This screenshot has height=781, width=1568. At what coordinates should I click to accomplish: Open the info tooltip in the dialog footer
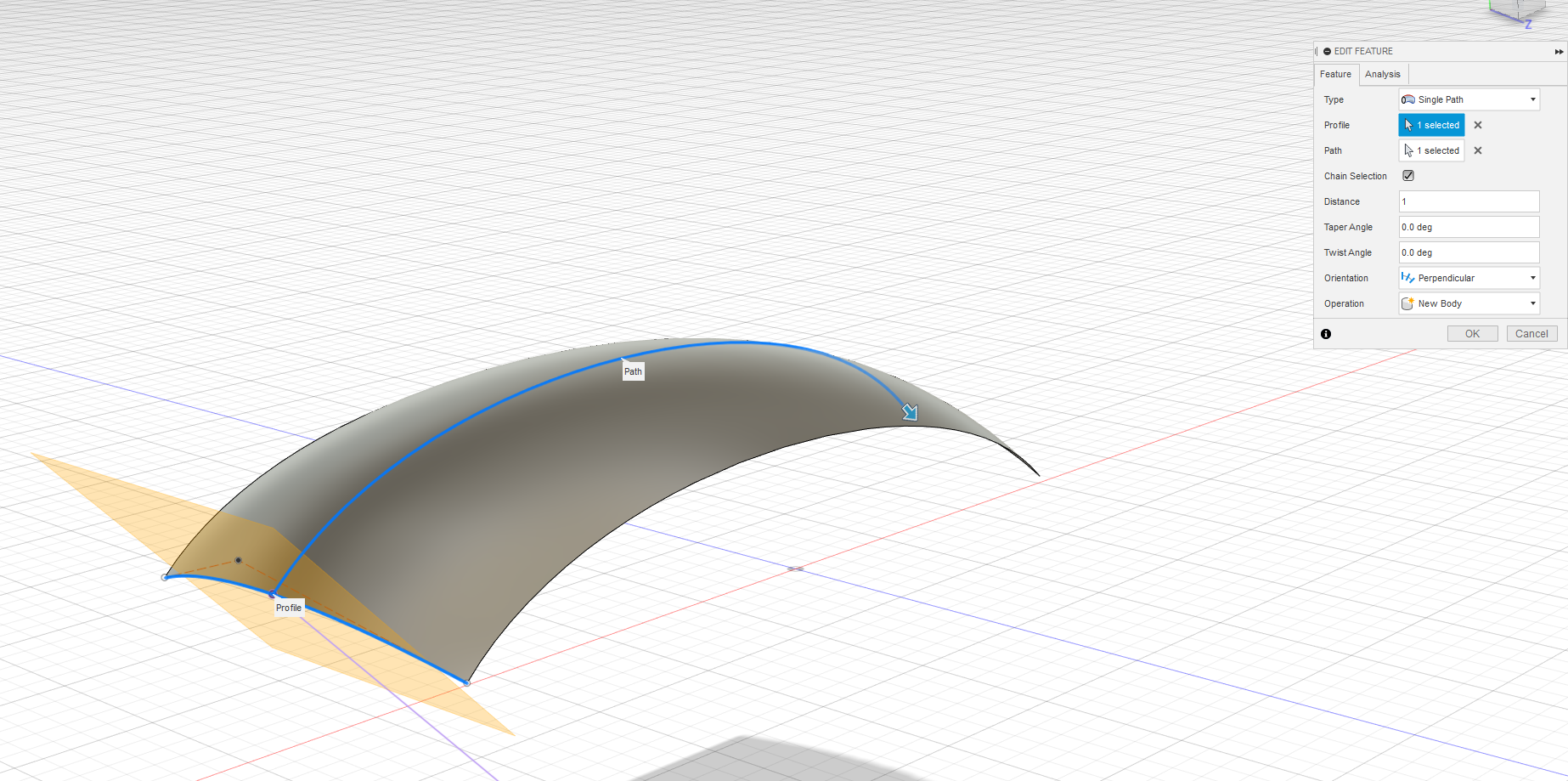pos(1326,334)
